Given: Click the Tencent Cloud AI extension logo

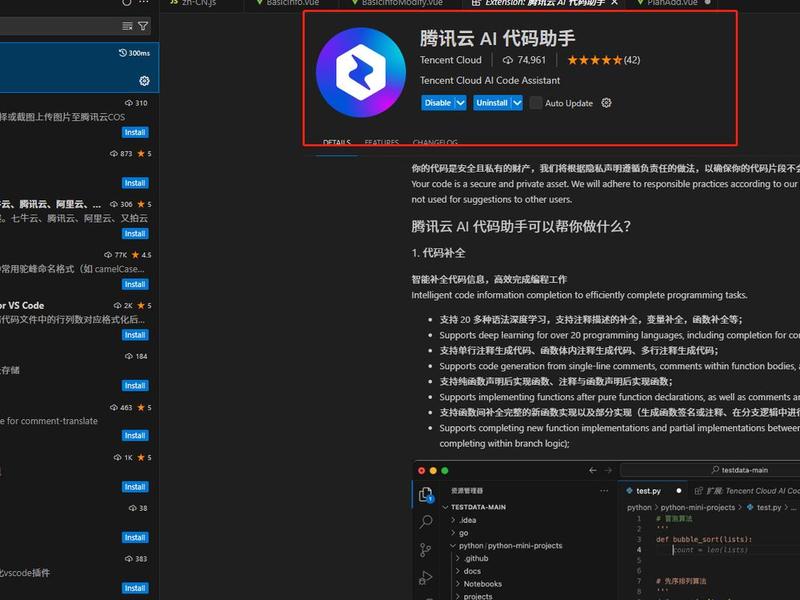Looking at the screenshot, I should (361, 72).
